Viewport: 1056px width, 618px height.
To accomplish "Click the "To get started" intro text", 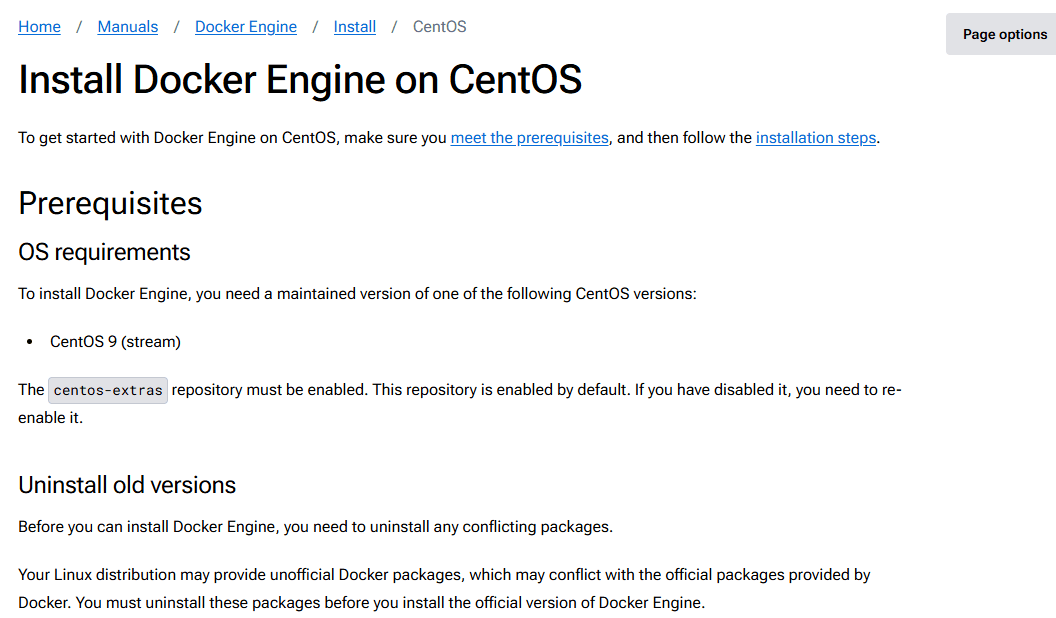I will click(232, 138).
